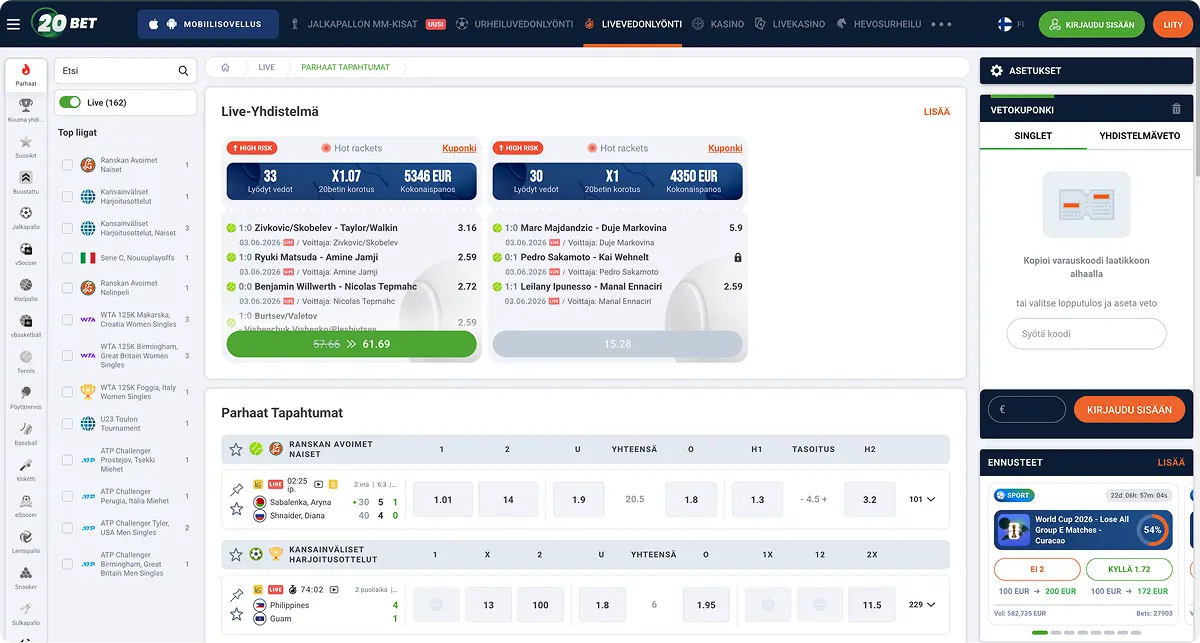Image resolution: width=1200 pixels, height=643 pixels.
Task: Click green Kirjaudu sisään header button
Action: [1092, 25]
